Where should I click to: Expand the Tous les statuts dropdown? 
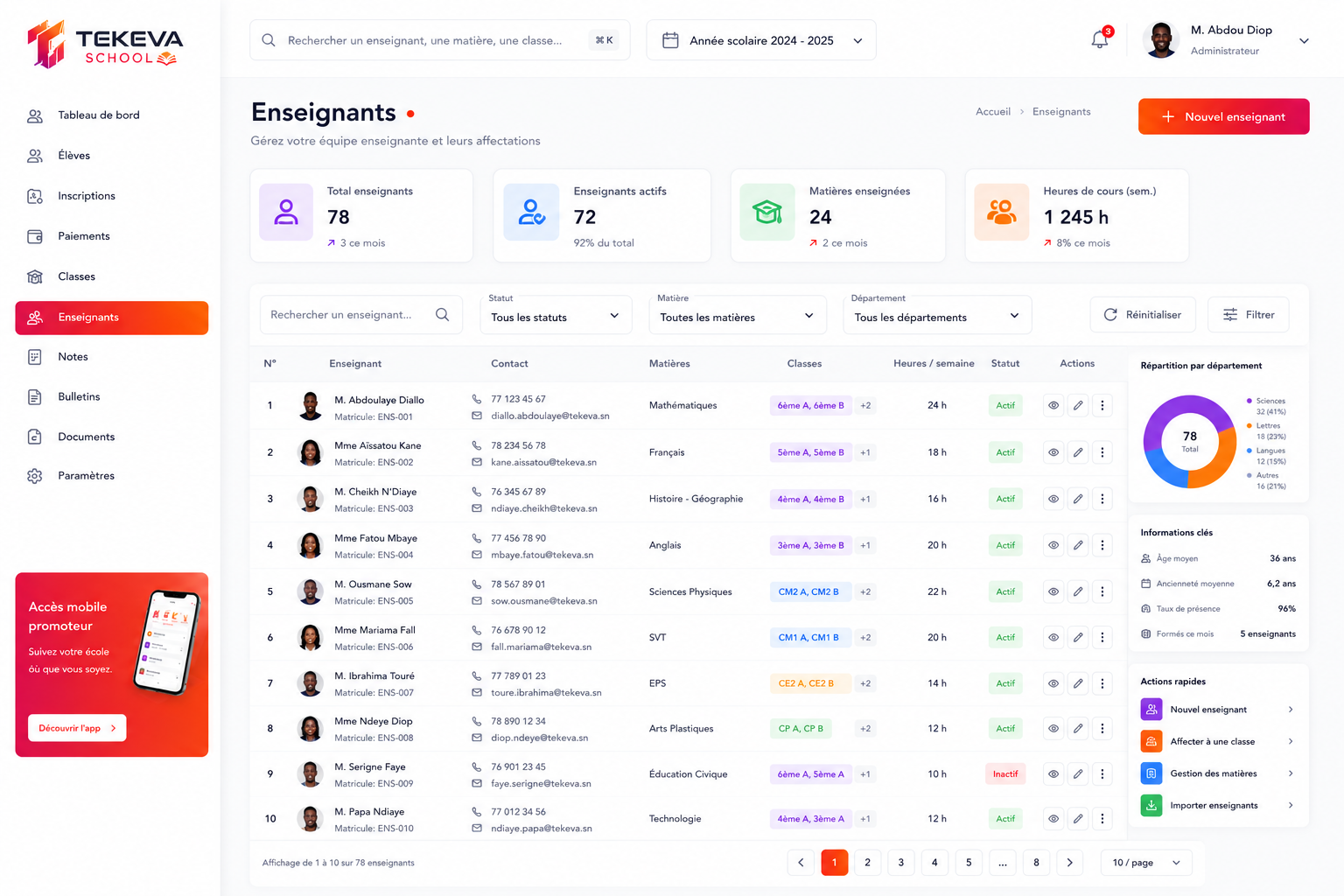click(556, 316)
